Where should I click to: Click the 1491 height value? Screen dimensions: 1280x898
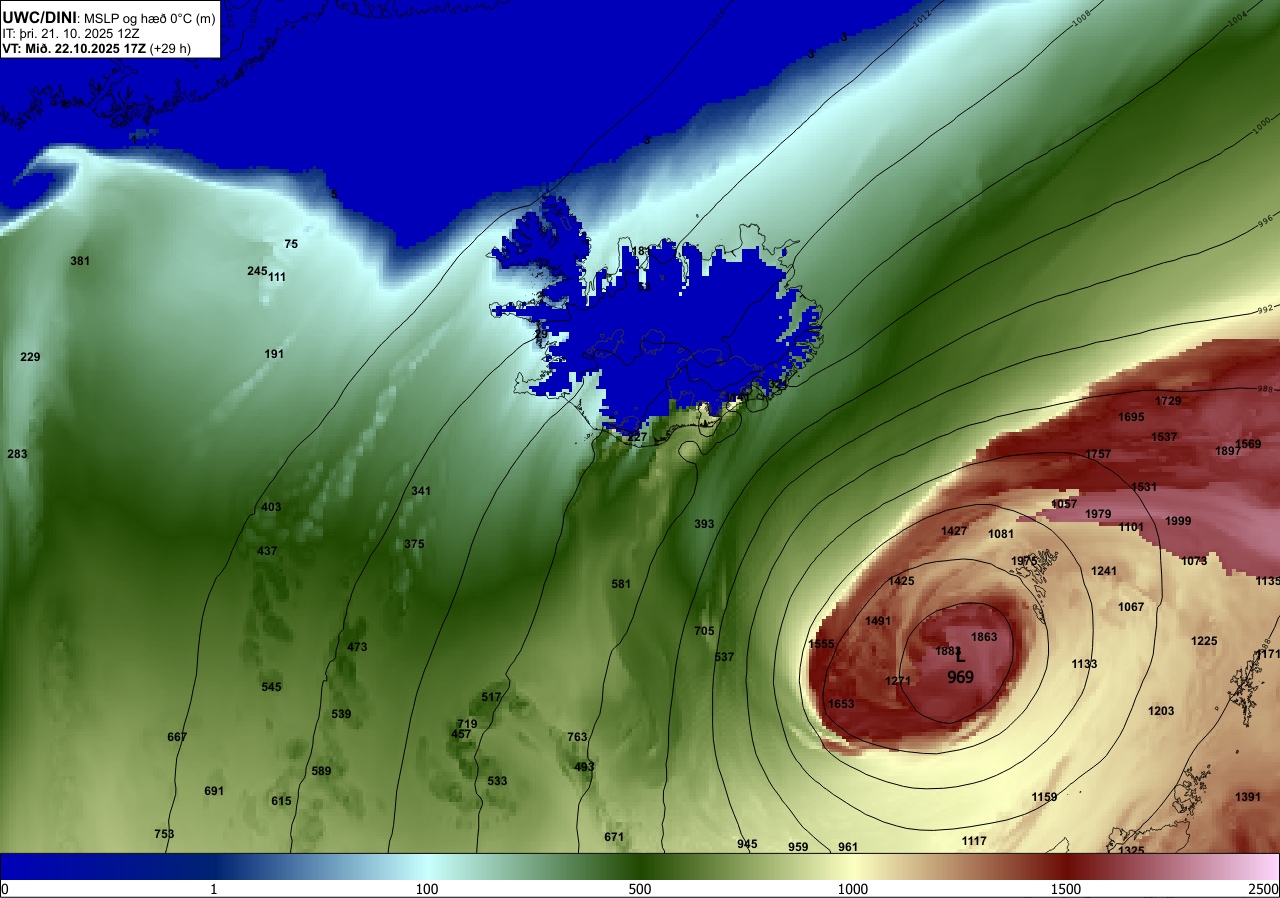pos(878,621)
